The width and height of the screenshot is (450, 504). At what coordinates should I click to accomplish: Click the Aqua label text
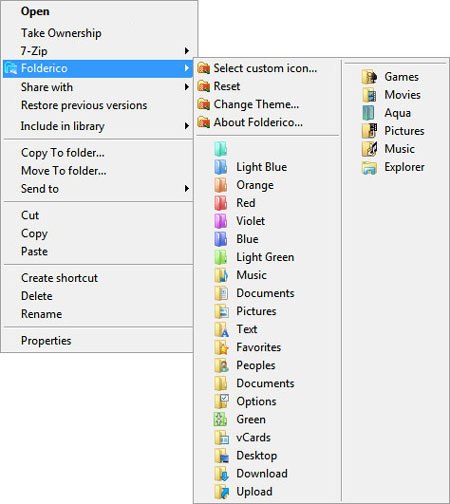398,113
